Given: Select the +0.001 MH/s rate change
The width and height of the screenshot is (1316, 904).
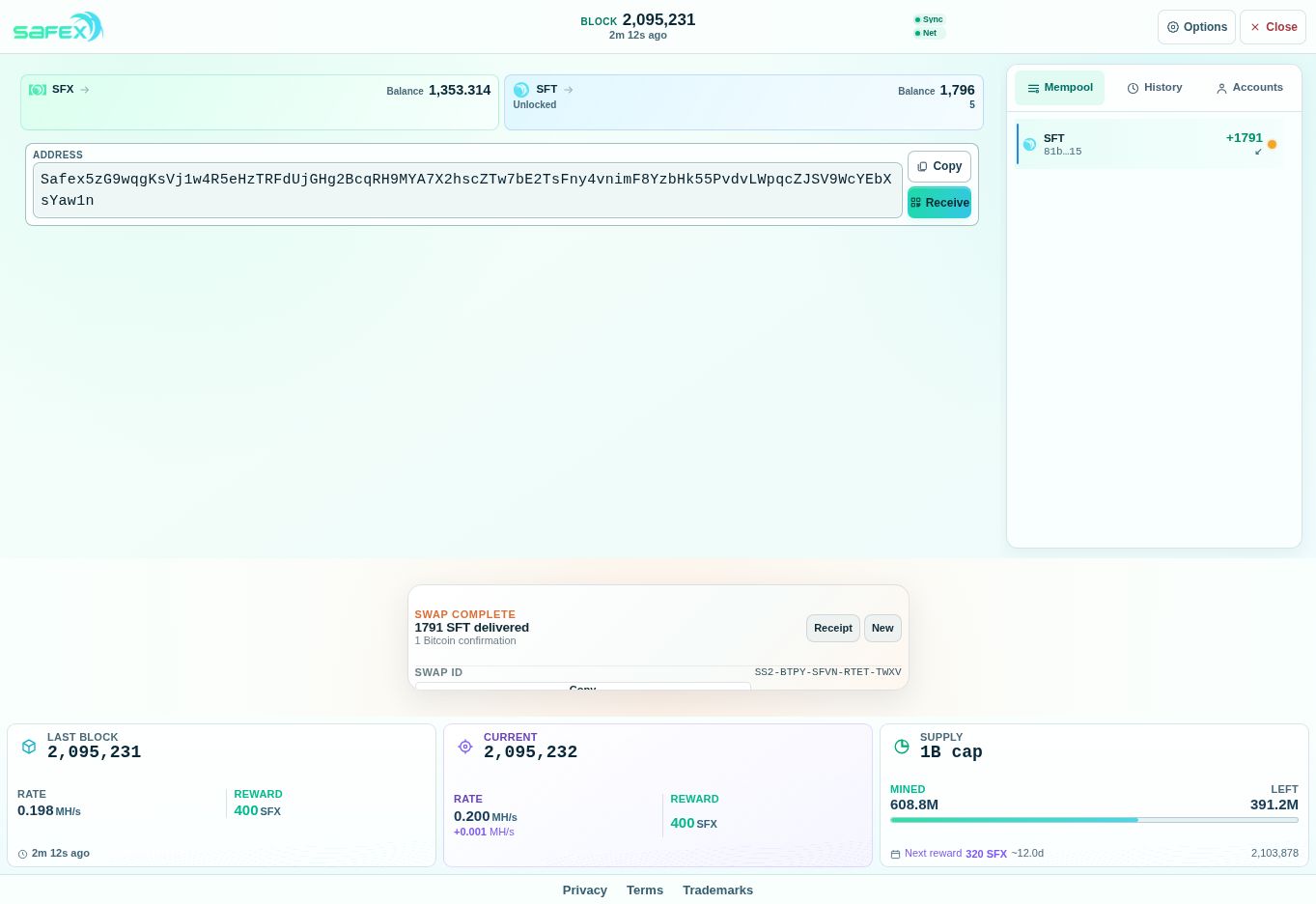Looking at the screenshot, I should click(484, 832).
